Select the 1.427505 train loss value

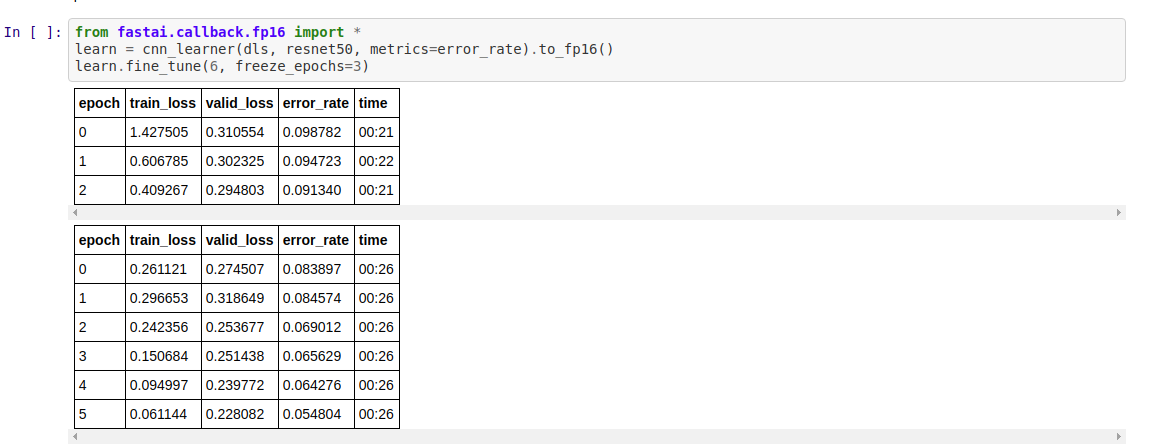click(x=159, y=132)
